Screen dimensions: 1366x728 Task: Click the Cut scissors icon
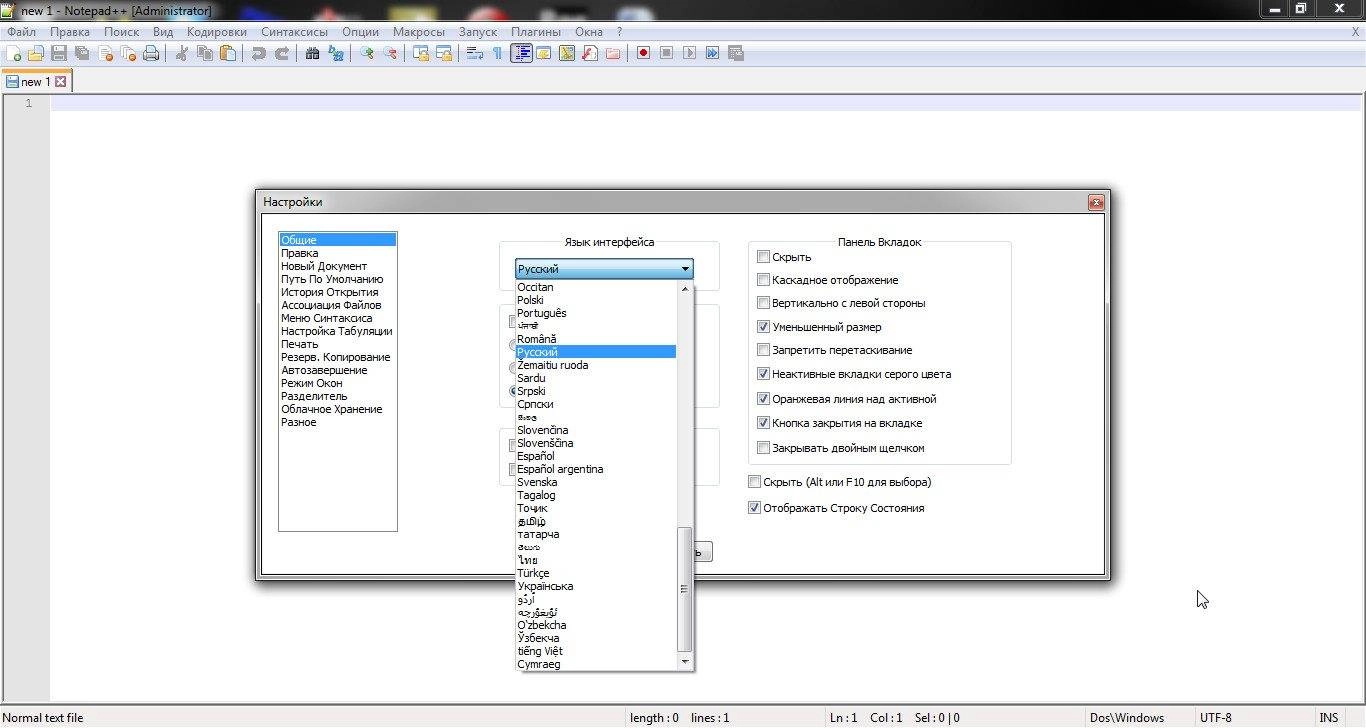tap(182, 53)
